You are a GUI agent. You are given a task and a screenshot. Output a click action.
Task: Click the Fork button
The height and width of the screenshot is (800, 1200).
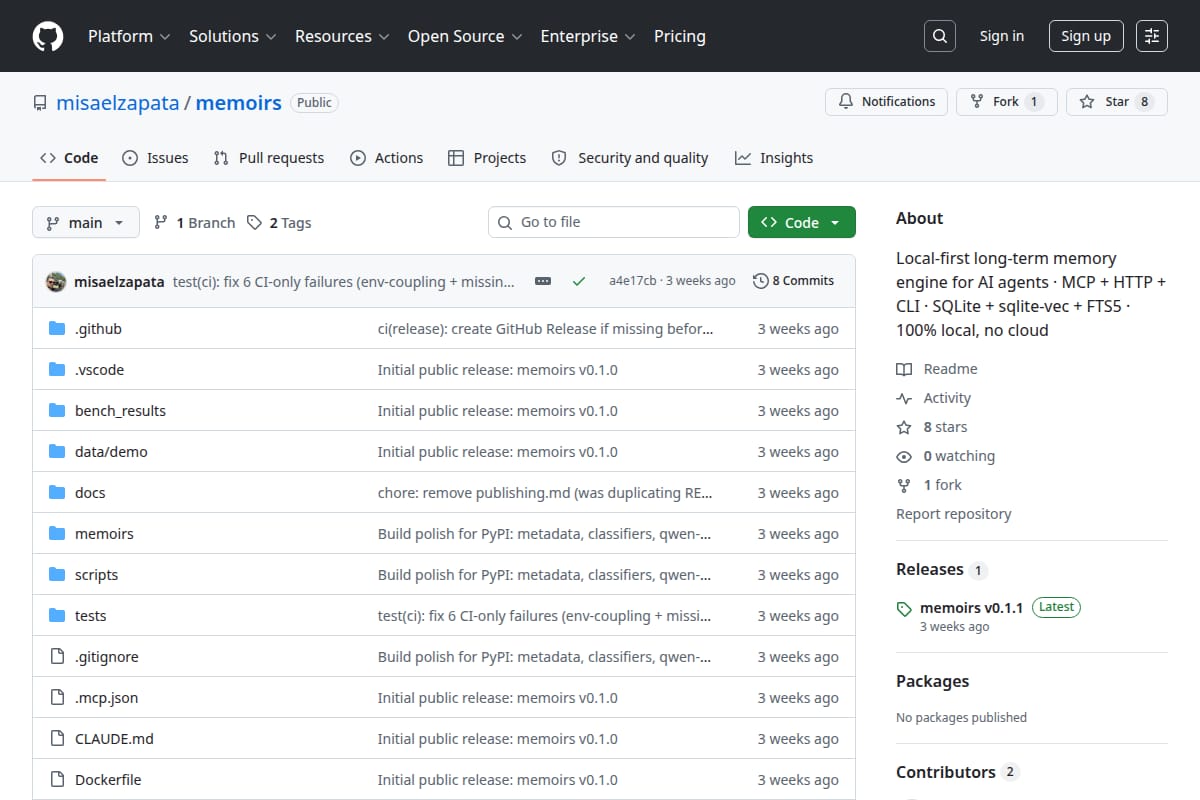[x=1006, y=102]
